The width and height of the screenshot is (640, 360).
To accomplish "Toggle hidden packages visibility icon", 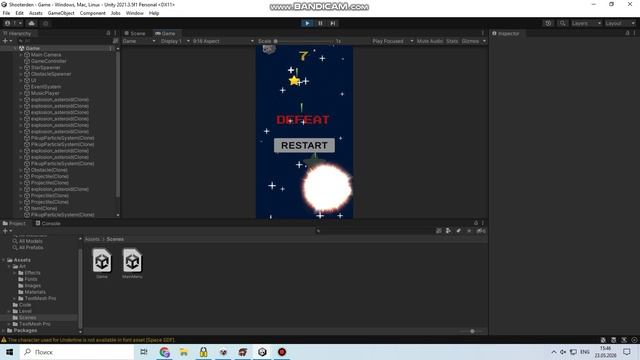I will pos(481,231).
